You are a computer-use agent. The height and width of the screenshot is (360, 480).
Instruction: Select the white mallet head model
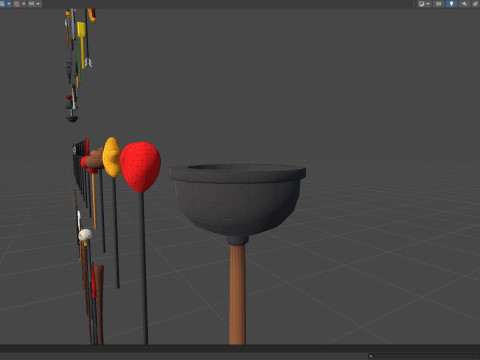point(85,235)
